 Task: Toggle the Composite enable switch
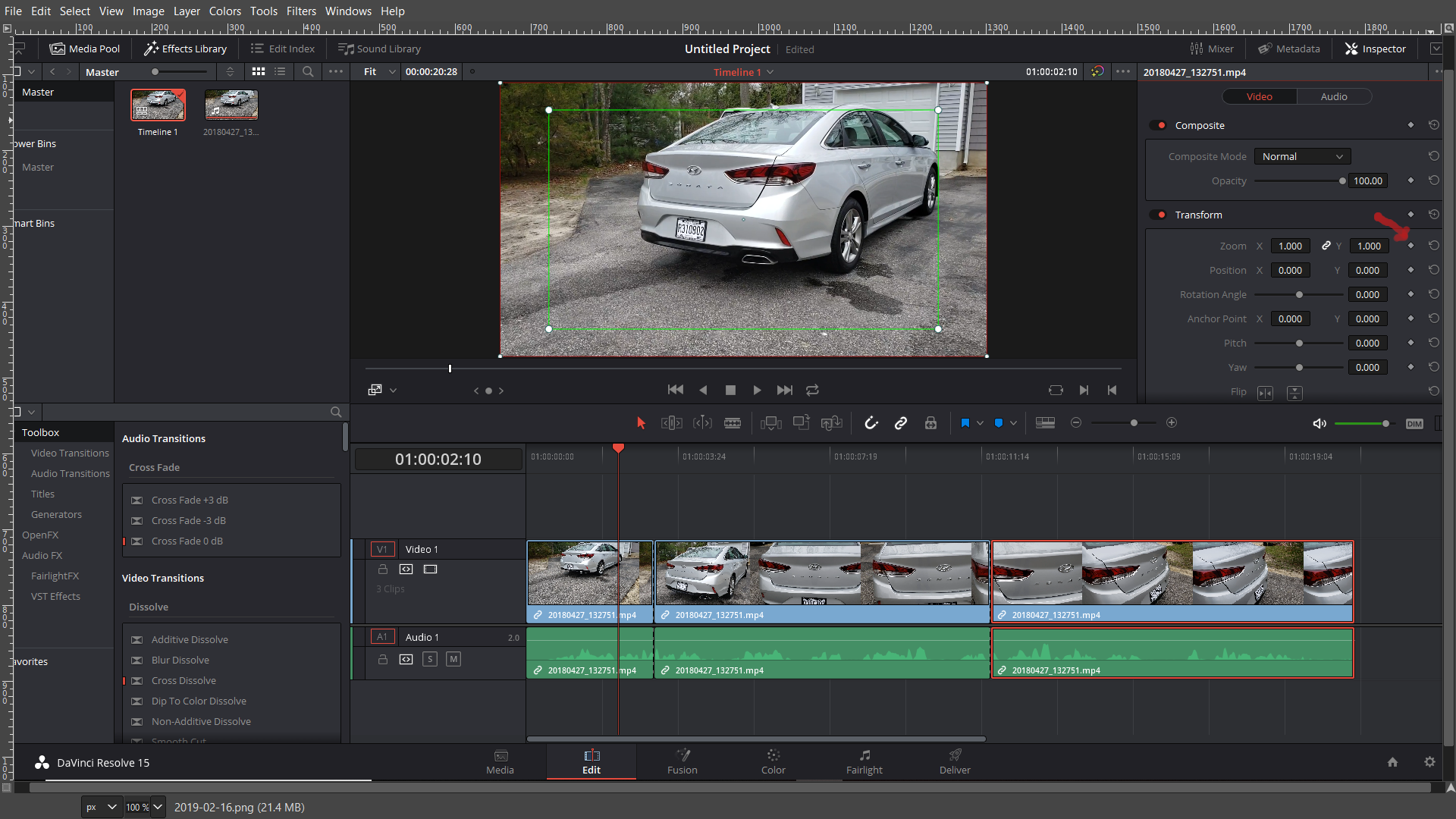1158,125
